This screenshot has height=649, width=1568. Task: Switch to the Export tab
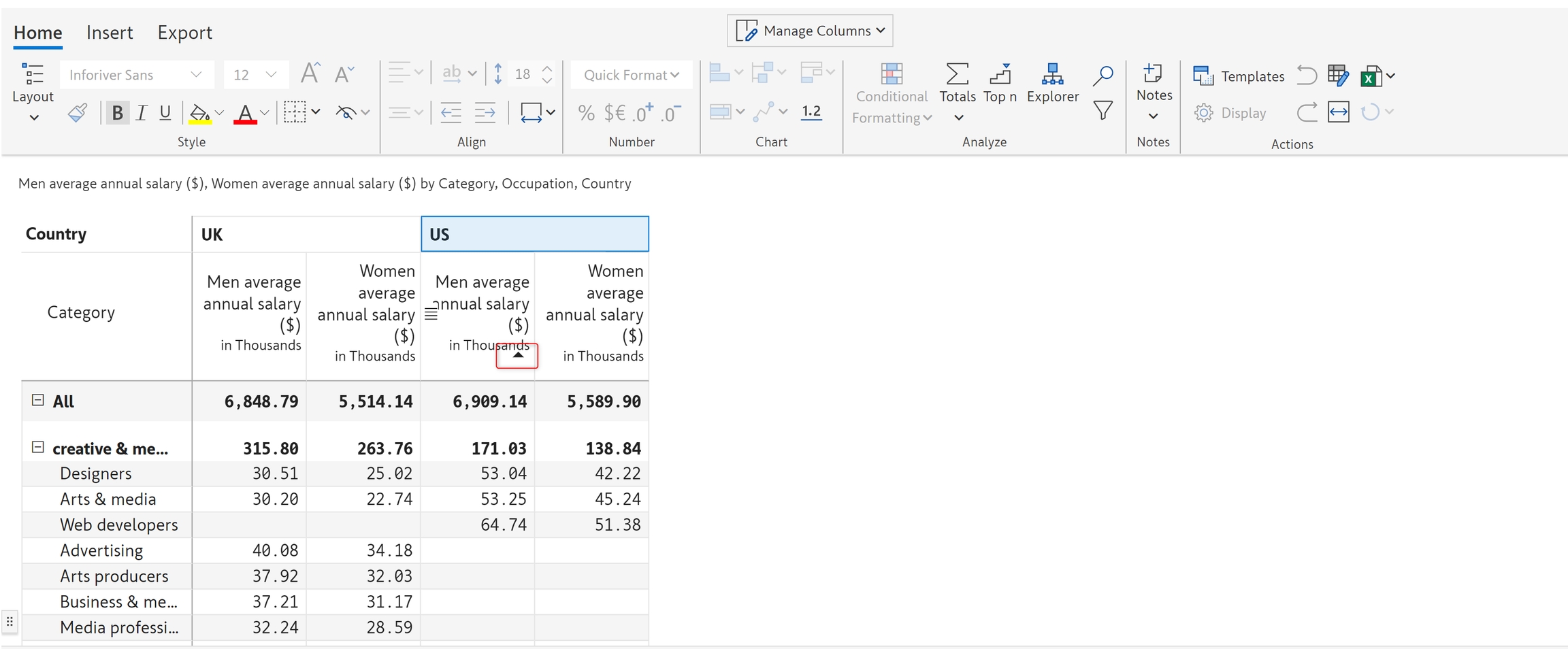pyautogui.click(x=184, y=33)
